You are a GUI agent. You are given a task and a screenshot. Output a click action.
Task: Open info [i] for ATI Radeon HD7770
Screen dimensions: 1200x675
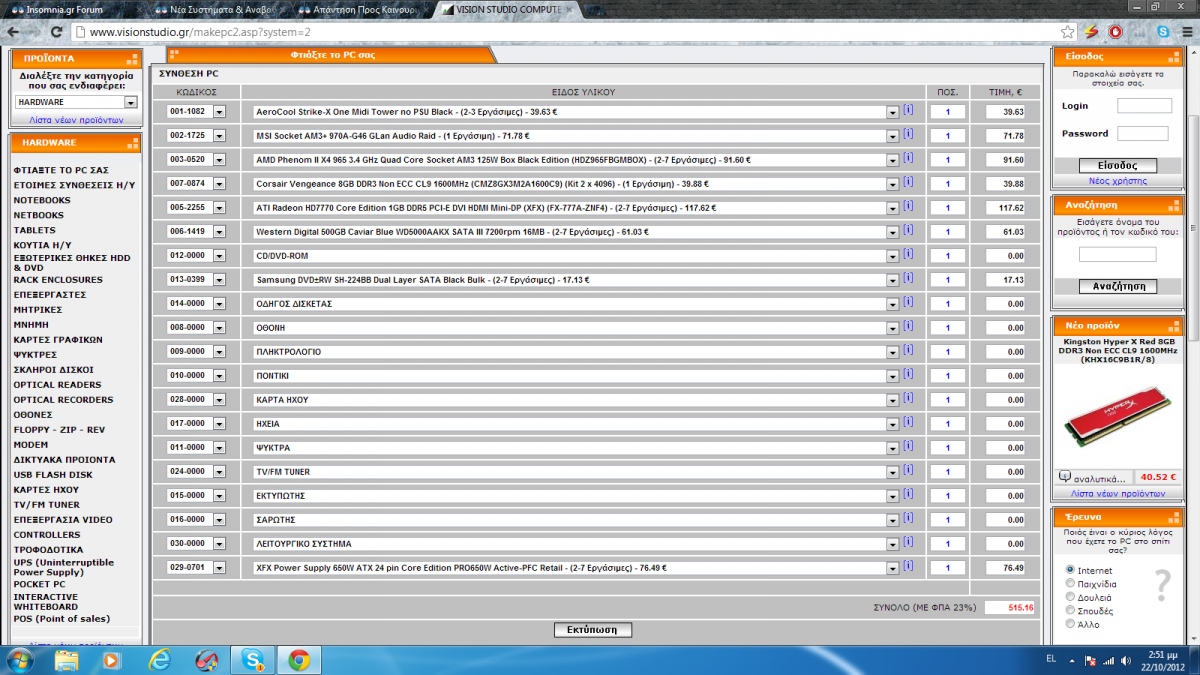tap(908, 206)
